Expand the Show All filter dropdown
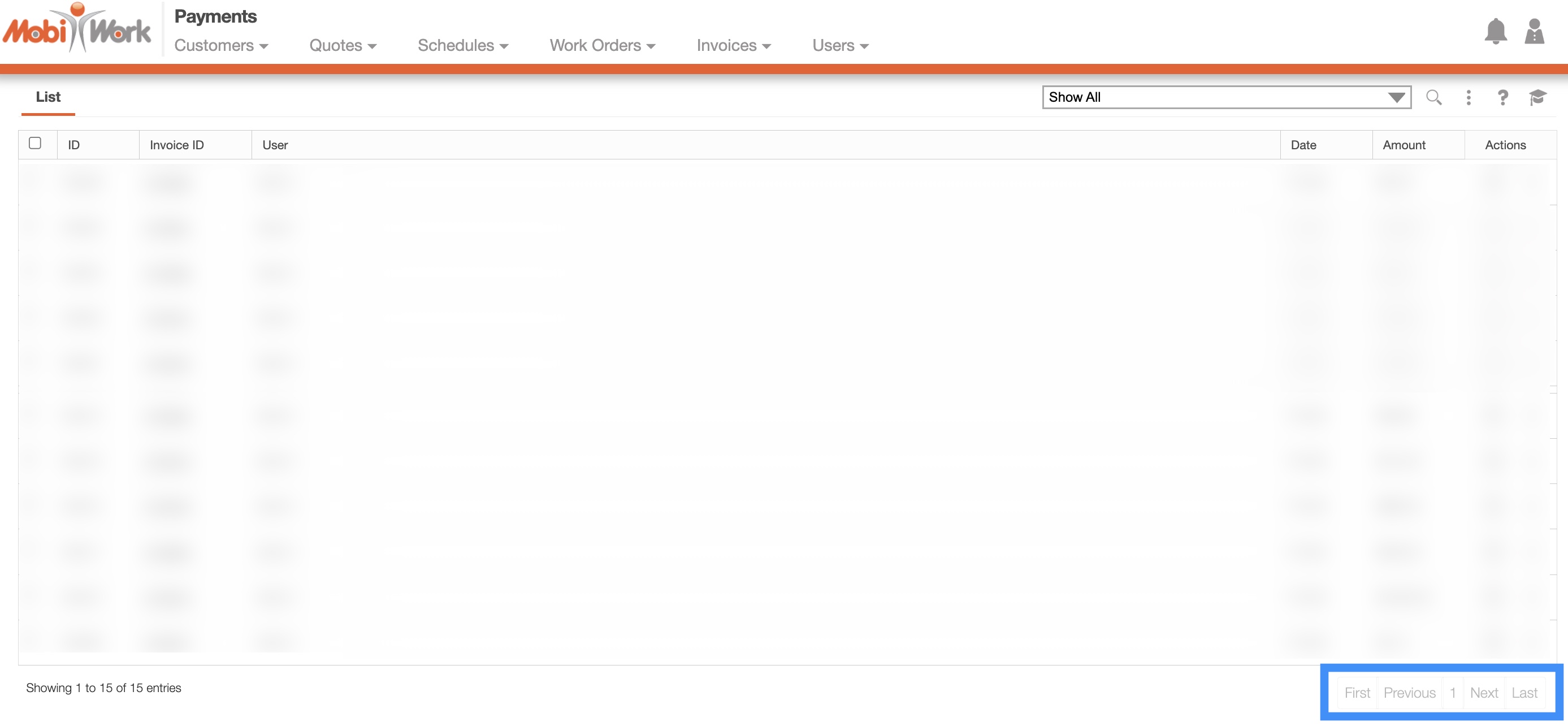1568x726 pixels. [1225, 97]
